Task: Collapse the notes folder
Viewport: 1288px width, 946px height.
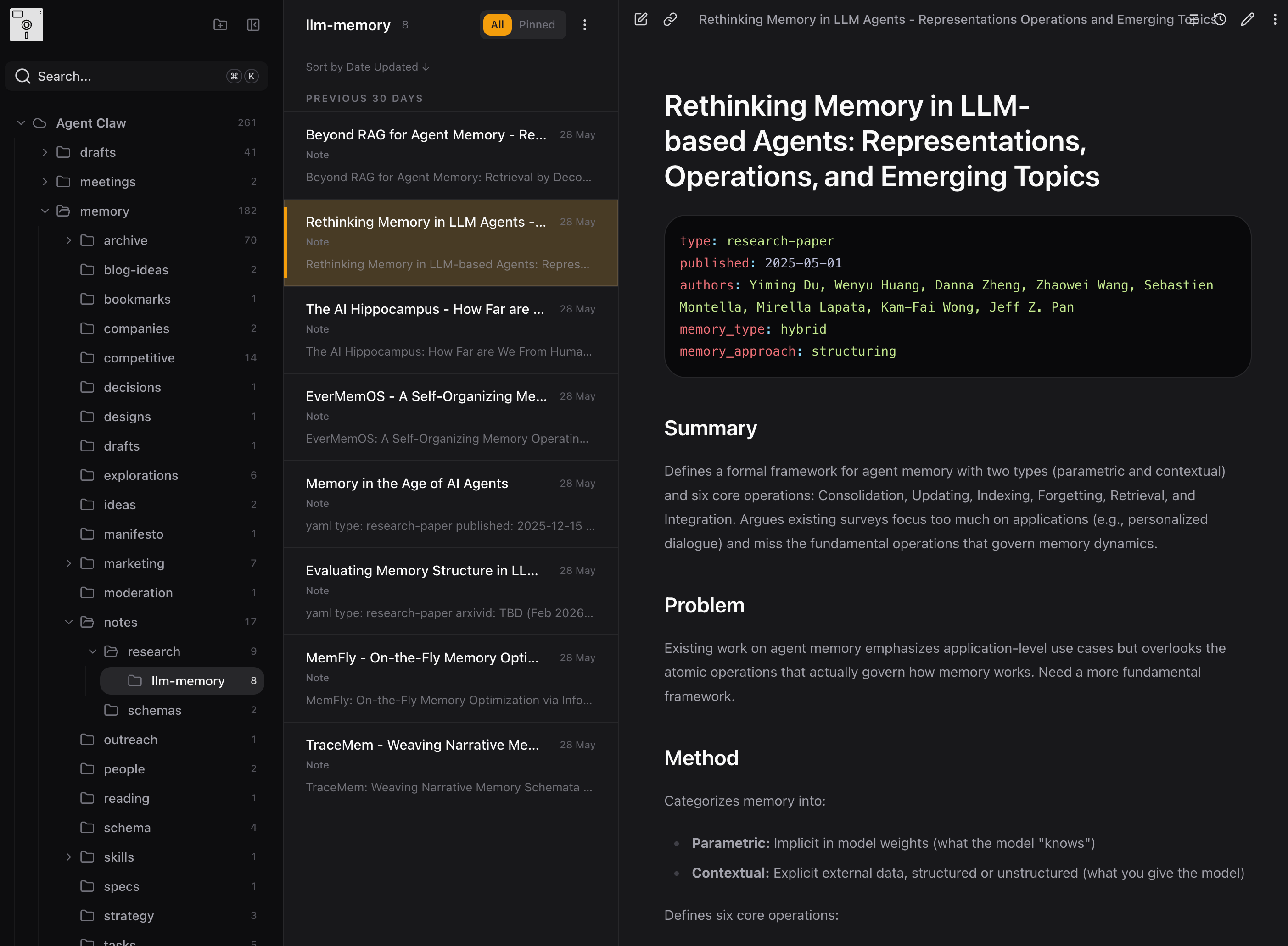Action: [69, 622]
